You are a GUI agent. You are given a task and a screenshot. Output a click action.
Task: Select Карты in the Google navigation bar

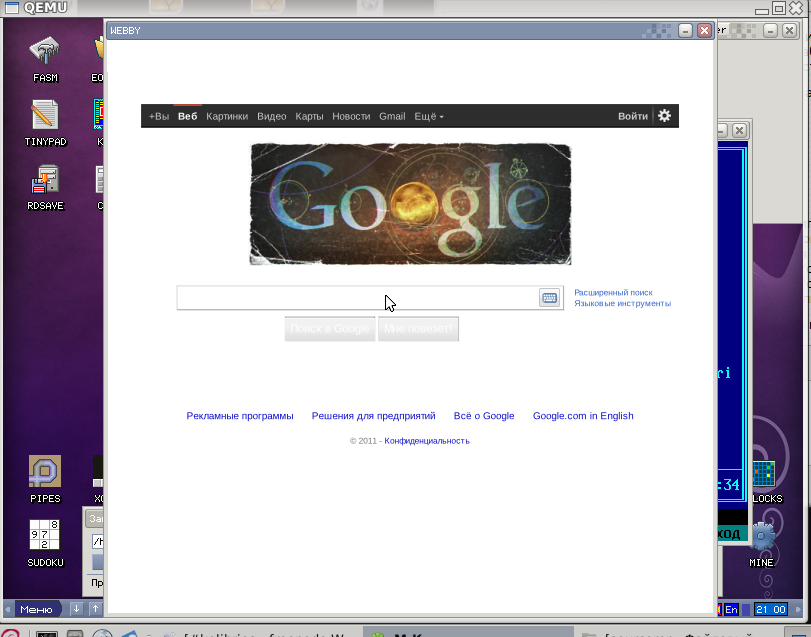tap(309, 116)
